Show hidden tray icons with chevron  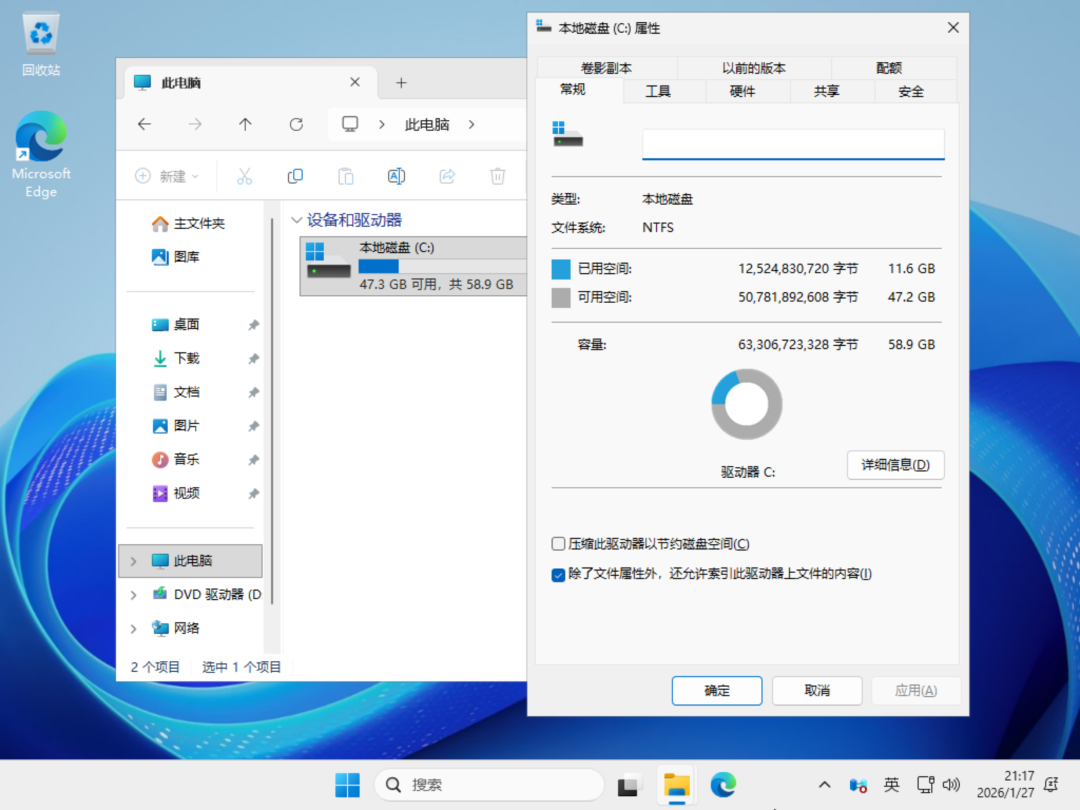pyautogui.click(x=824, y=785)
